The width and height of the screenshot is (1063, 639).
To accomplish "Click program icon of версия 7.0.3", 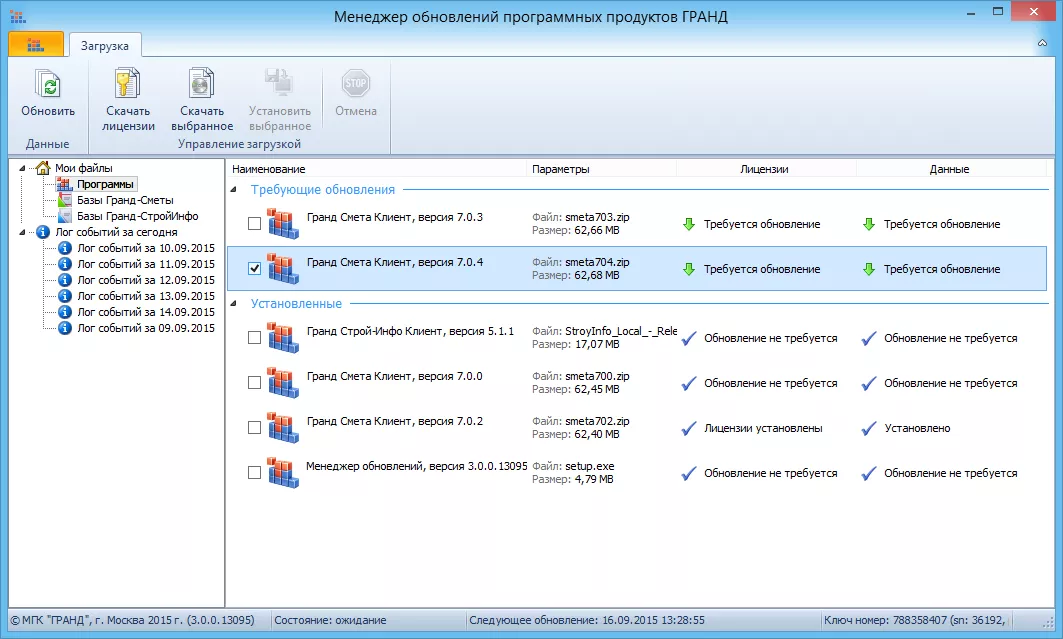I will point(283,224).
